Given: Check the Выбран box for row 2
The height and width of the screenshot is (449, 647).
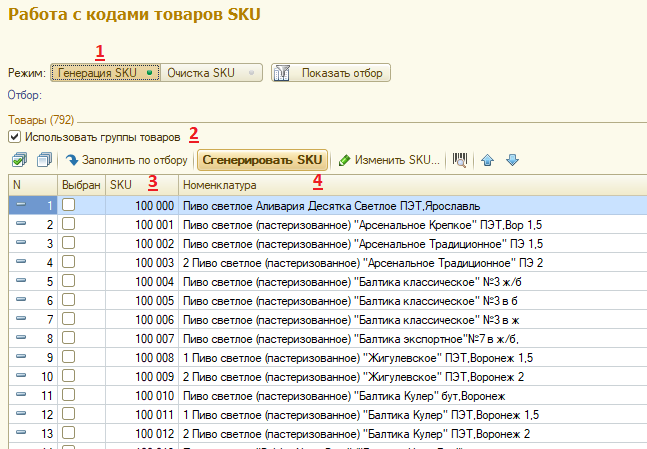Looking at the screenshot, I should point(68,224).
